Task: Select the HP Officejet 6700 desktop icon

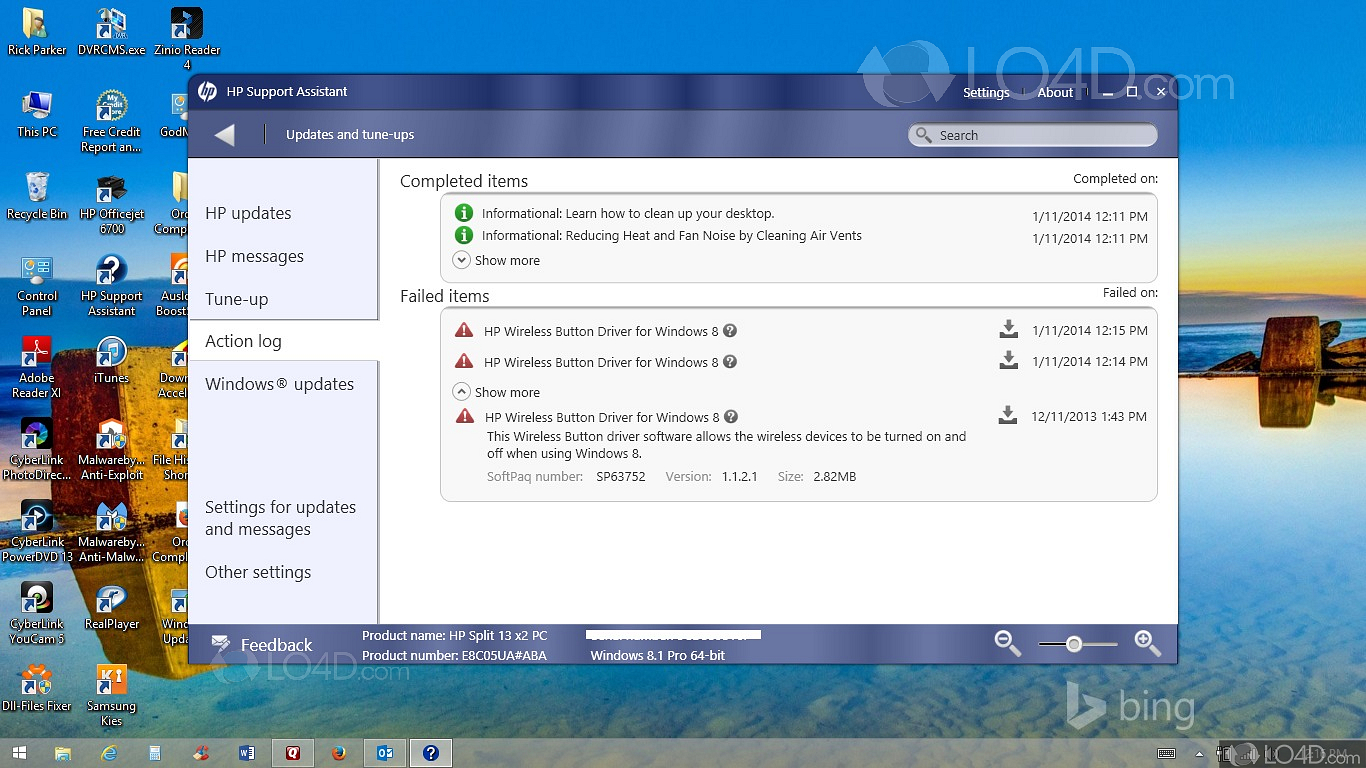Action: tap(112, 203)
